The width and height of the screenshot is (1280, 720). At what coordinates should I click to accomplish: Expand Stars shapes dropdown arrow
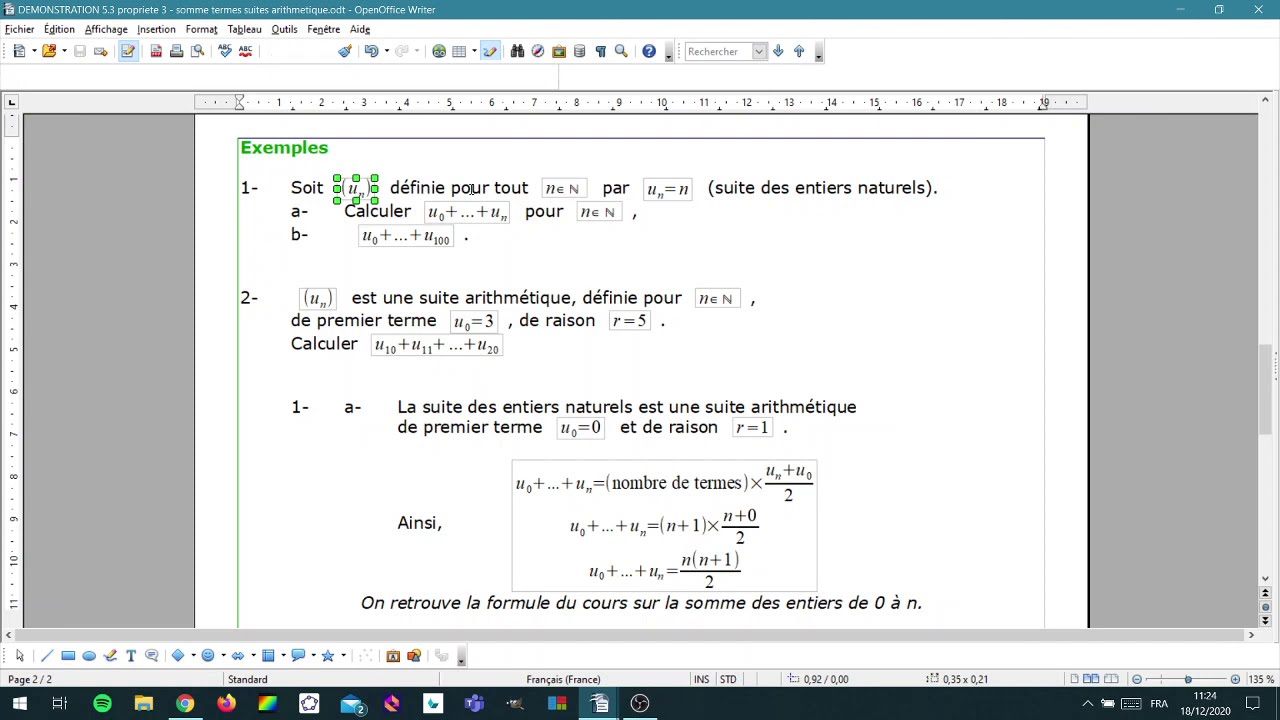coord(343,656)
